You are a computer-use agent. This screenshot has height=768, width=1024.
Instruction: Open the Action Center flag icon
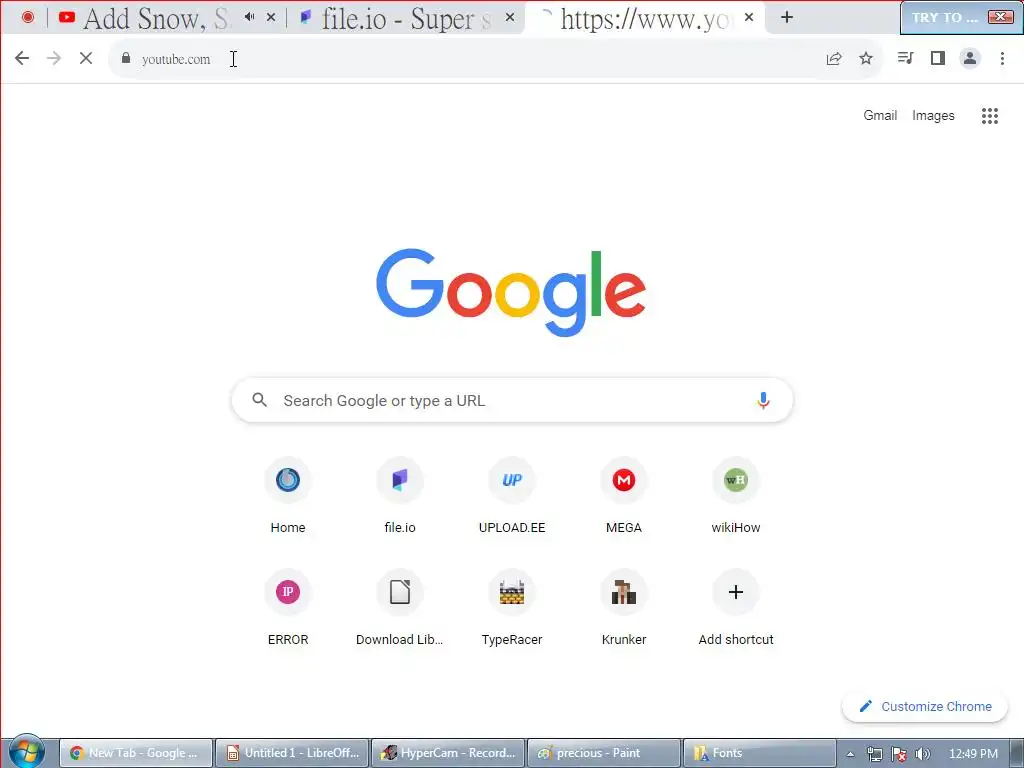pos(899,754)
